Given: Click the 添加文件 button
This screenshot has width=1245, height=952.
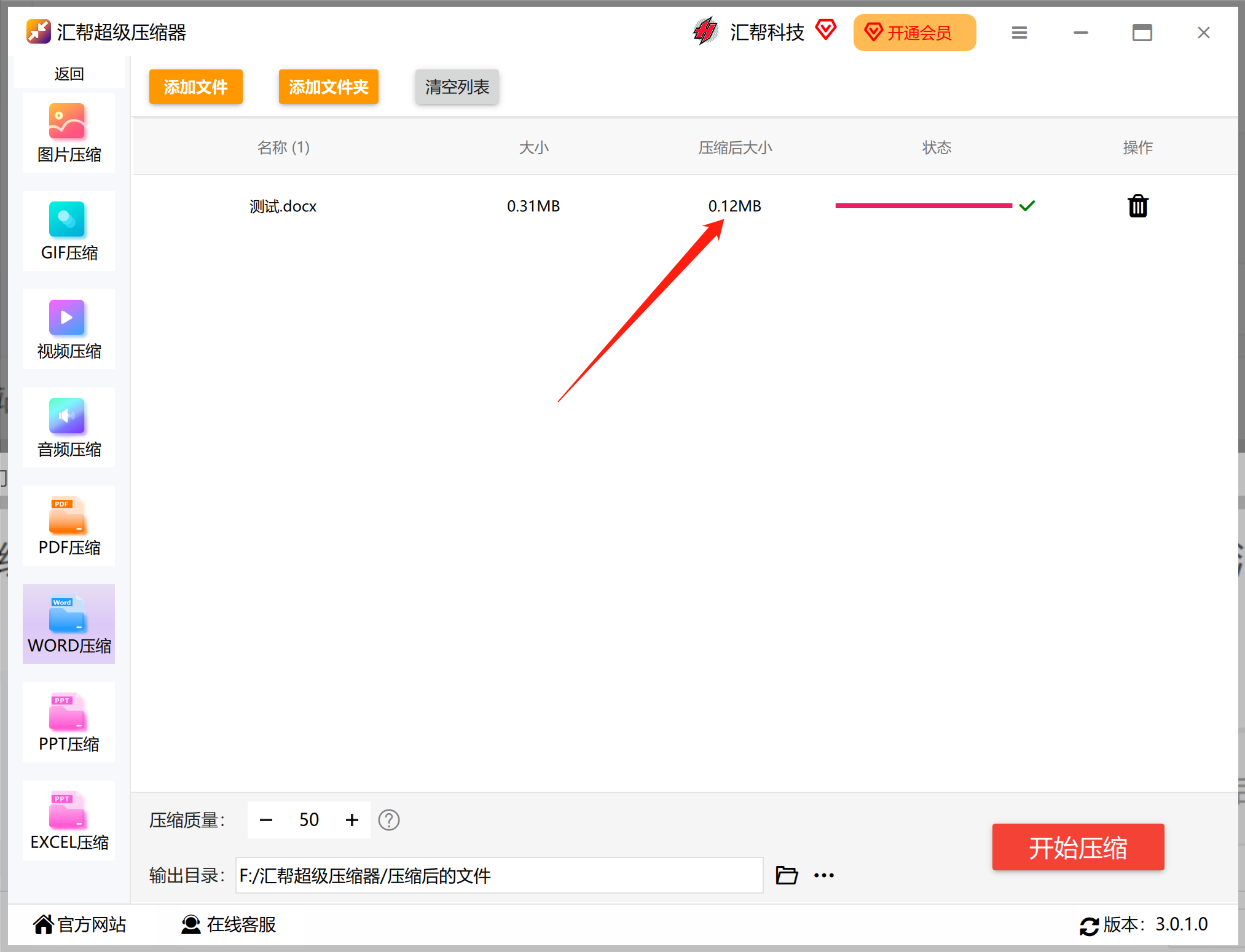Looking at the screenshot, I should coord(196,87).
